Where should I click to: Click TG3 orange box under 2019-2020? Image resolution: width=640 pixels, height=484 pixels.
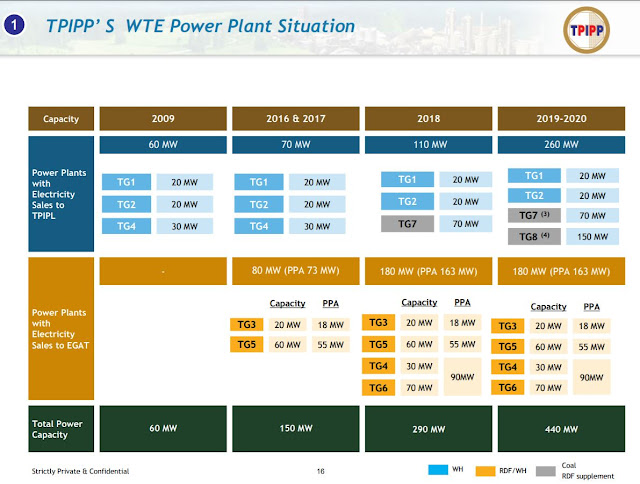pyautogui.click(x=507, y=326)
